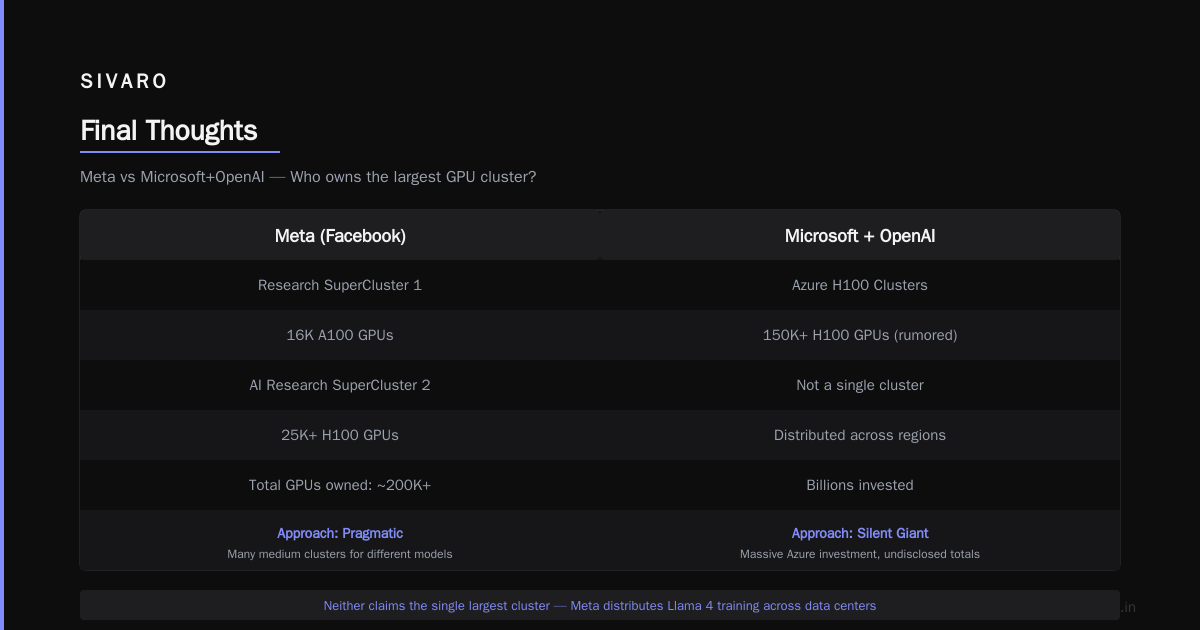Screen dimensions: 1200x630
Task: Click the Microsoft + OpenAI column header
Action: tap(860, 236)
